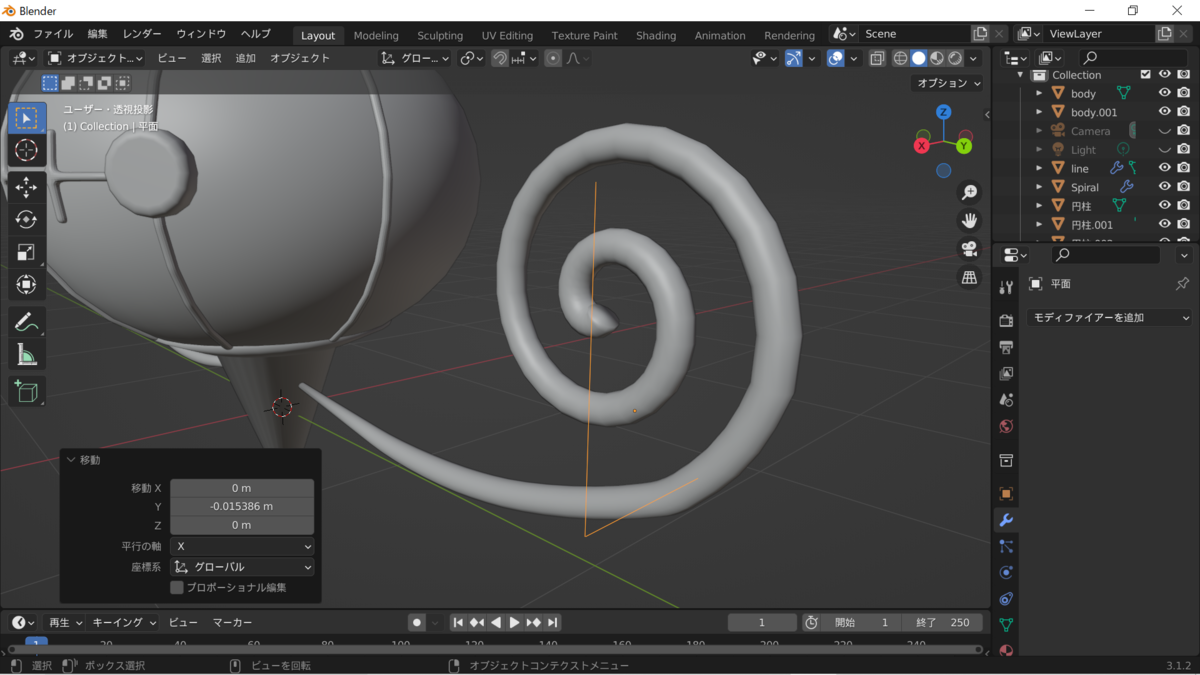1200x675 pixels.
Task: Open the Render properties tab icon
Action: pos(1006,321)
